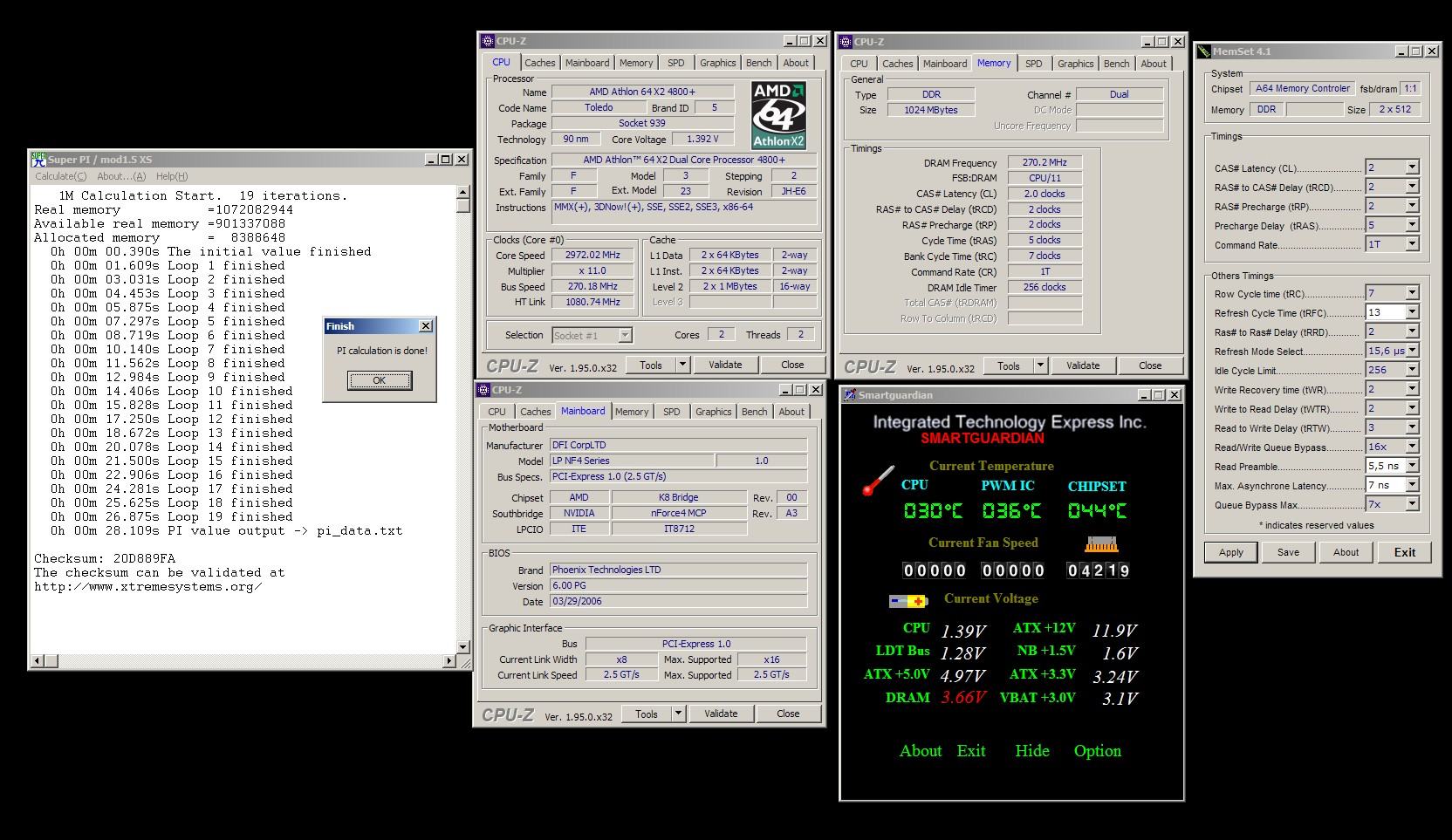Open Bench tab in CPU-Z CPU window

click(x=758, y=63)
